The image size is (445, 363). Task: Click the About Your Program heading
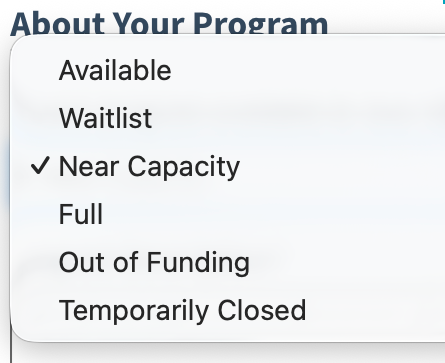(169, 23)
